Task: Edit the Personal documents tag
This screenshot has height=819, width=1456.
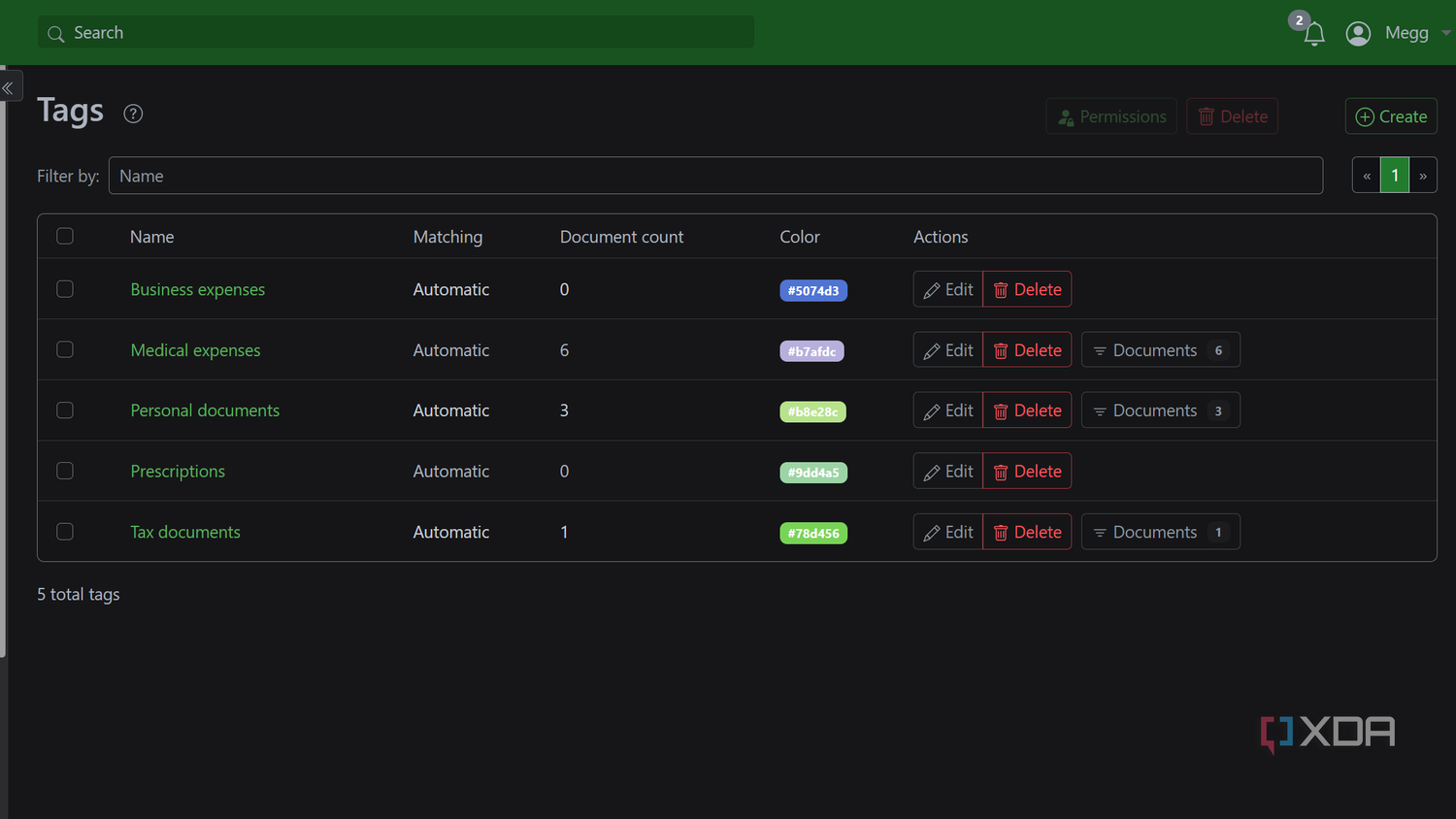Action: 948,410
